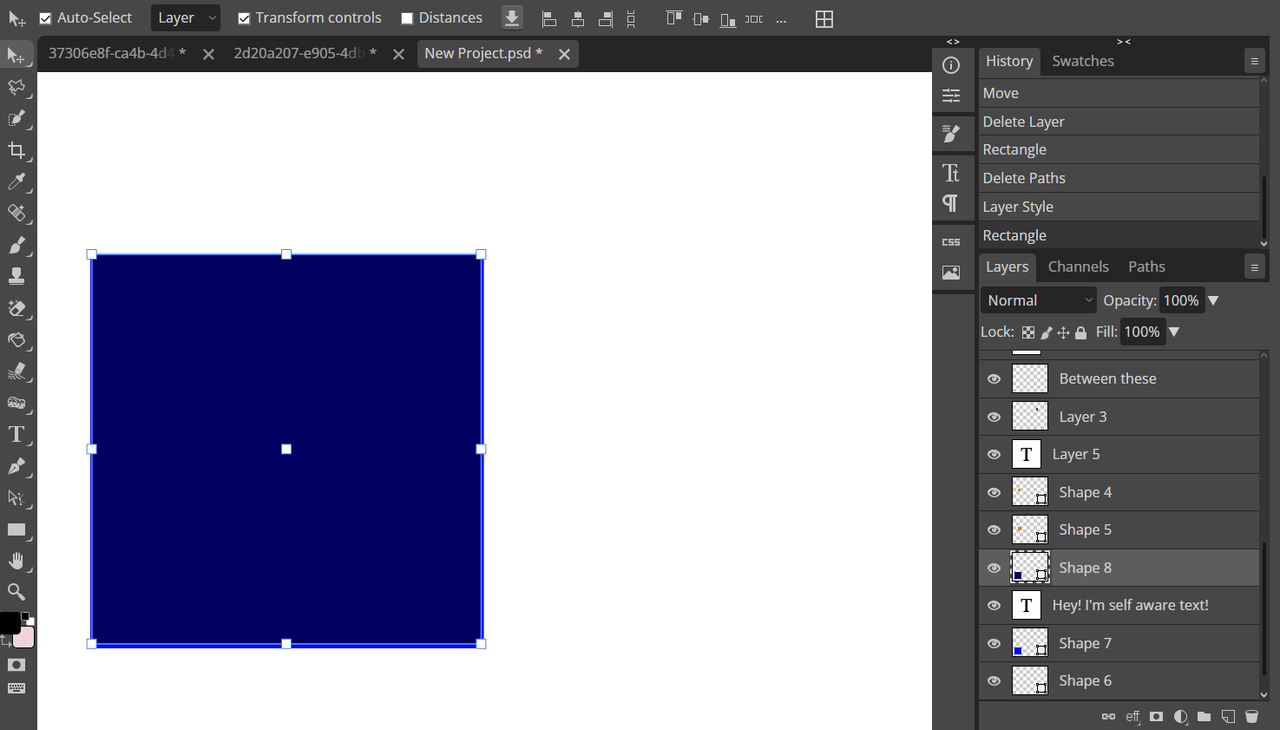This screenshot has width=1280, height=730.
Task: Select the Move tool in the toolbar
Action: [x=16, y=56]
